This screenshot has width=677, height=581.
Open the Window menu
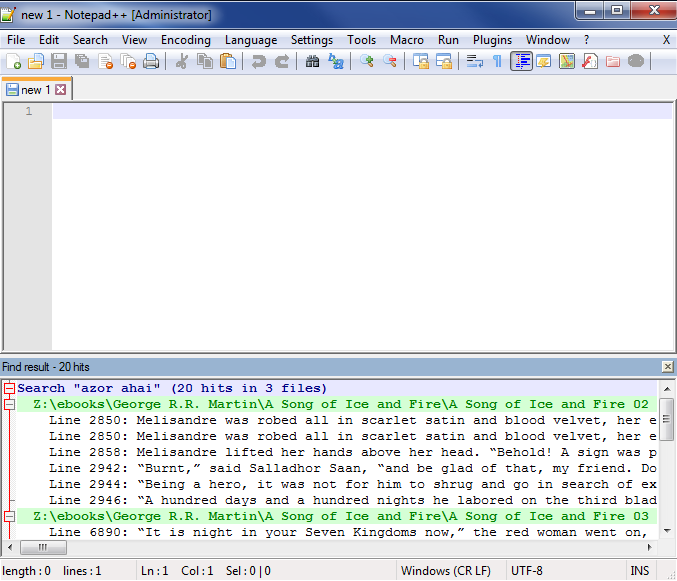[x=548, y=40]
